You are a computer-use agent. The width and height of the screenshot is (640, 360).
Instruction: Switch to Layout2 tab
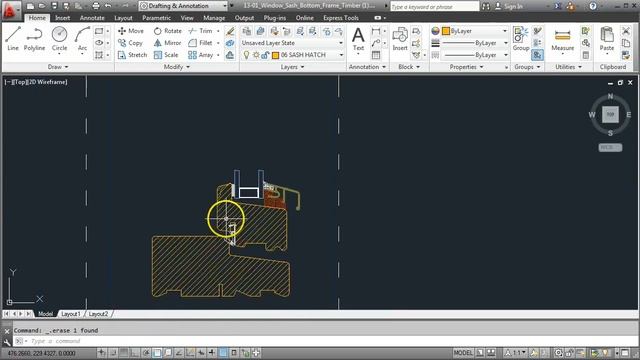pos(98,314)
